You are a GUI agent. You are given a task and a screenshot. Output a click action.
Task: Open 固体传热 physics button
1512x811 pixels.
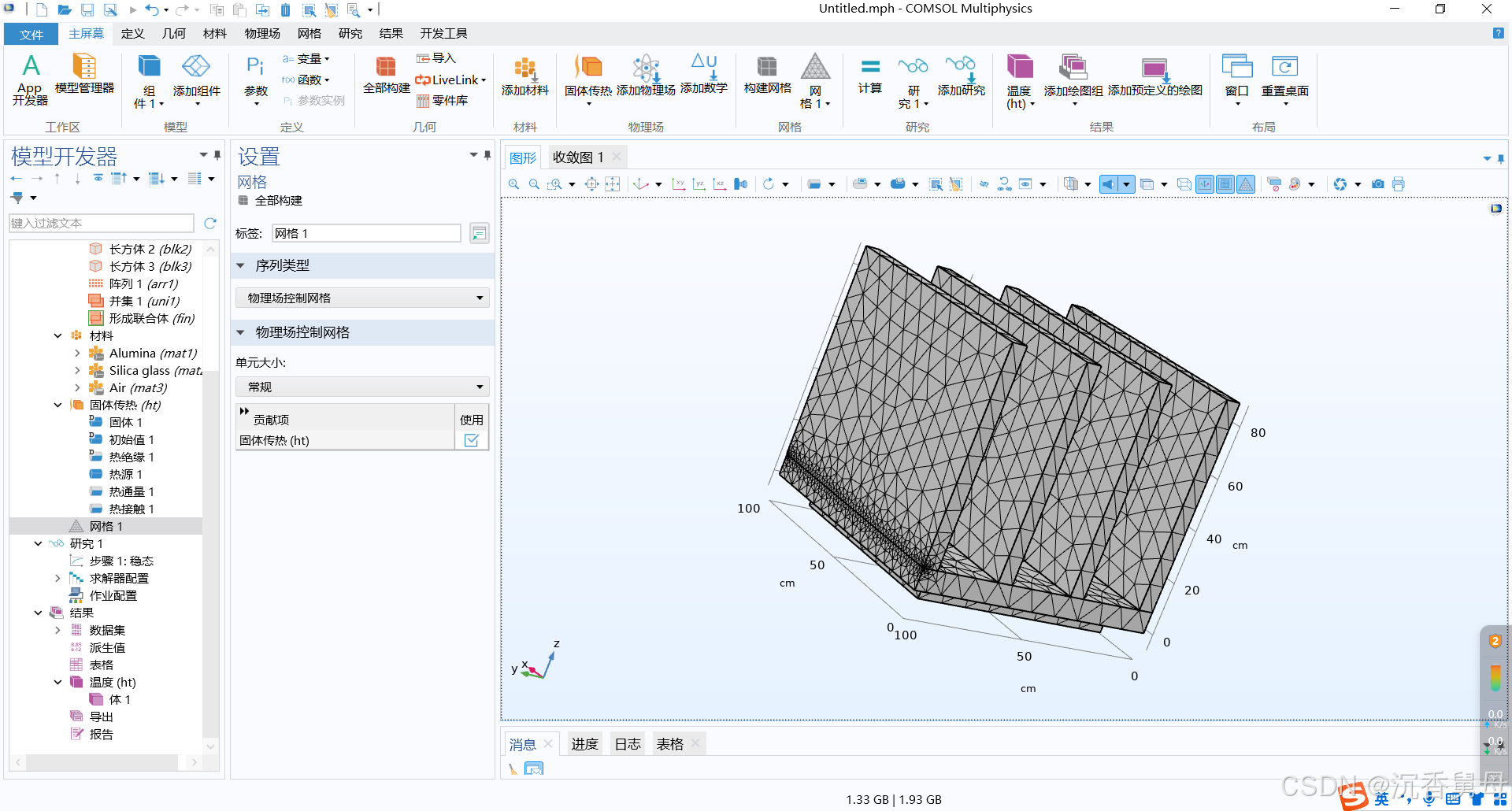point(587,80)
